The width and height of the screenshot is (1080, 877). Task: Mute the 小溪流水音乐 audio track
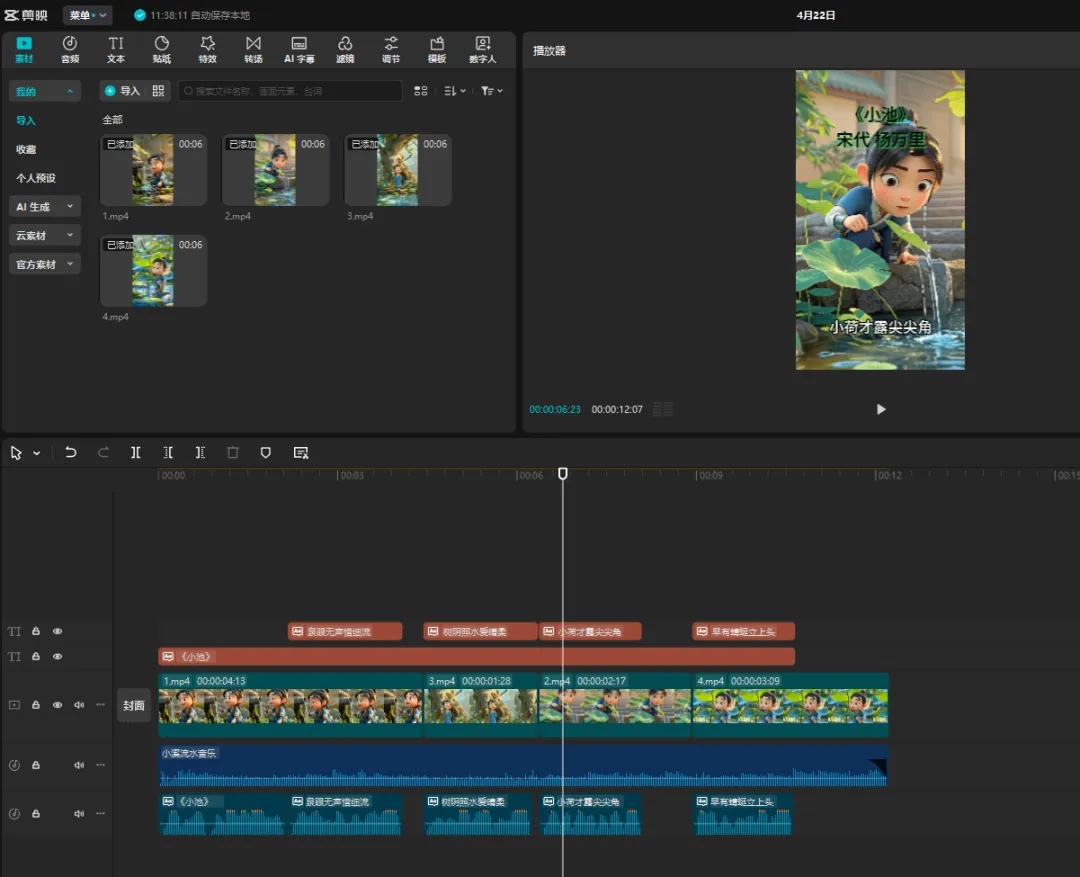(x=79, y=766)
